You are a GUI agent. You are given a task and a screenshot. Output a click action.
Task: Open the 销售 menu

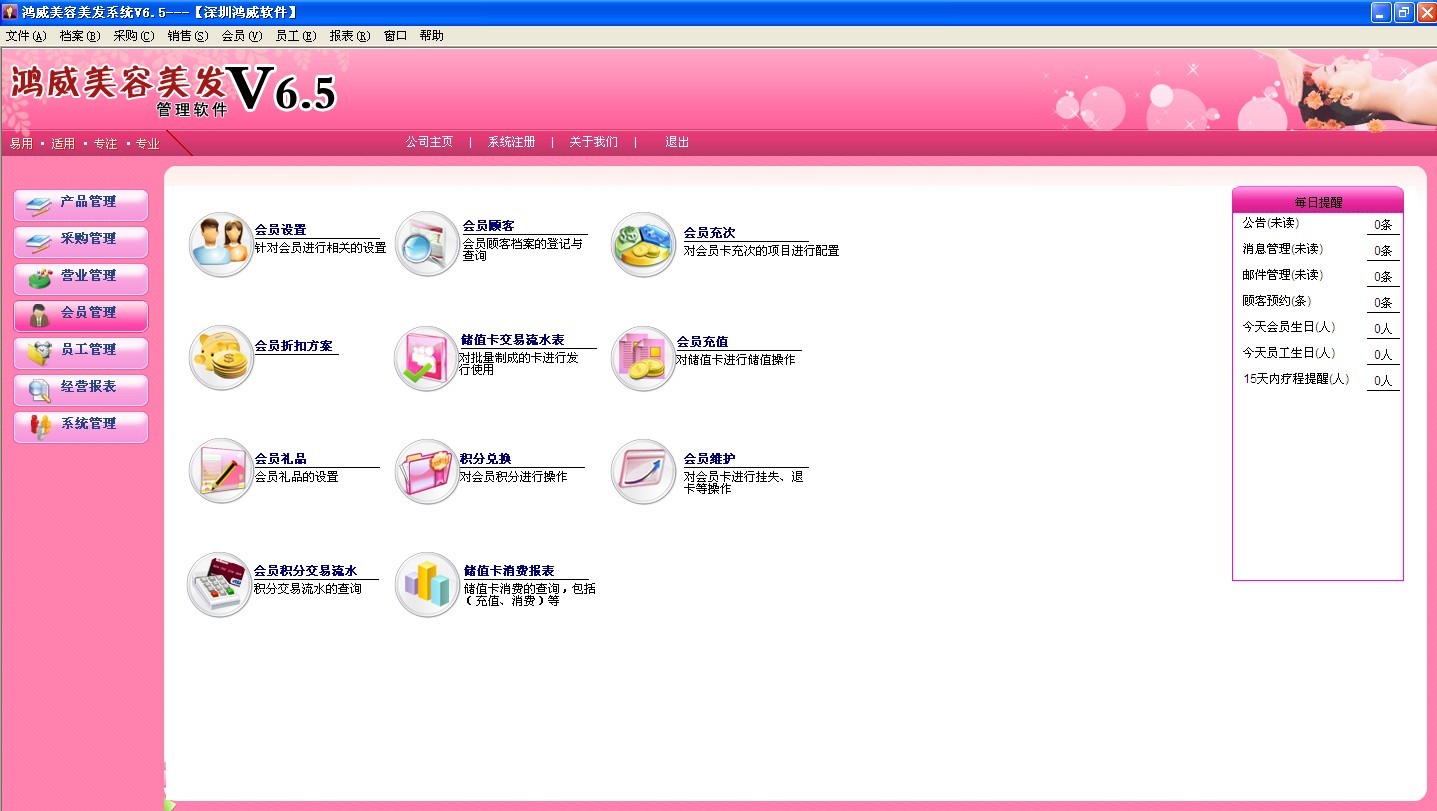(x=187, y=36)
